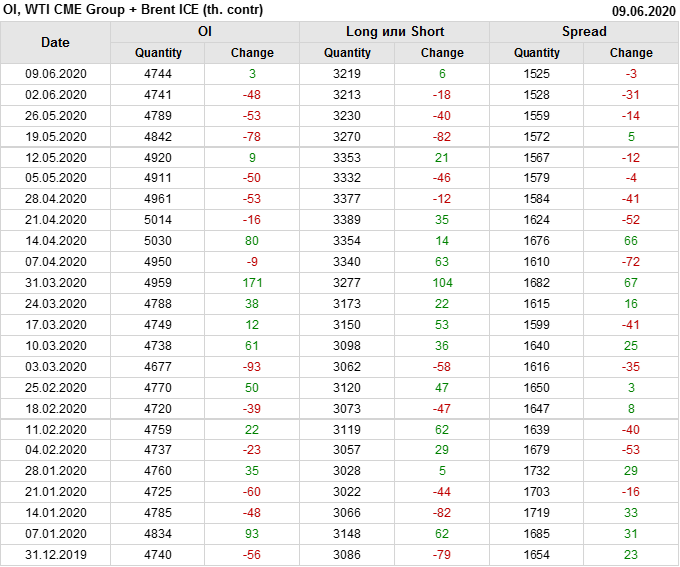Select the Quantity subheader under Long или Short
This screenshot has width=680, height=567.
pos(347,53)
